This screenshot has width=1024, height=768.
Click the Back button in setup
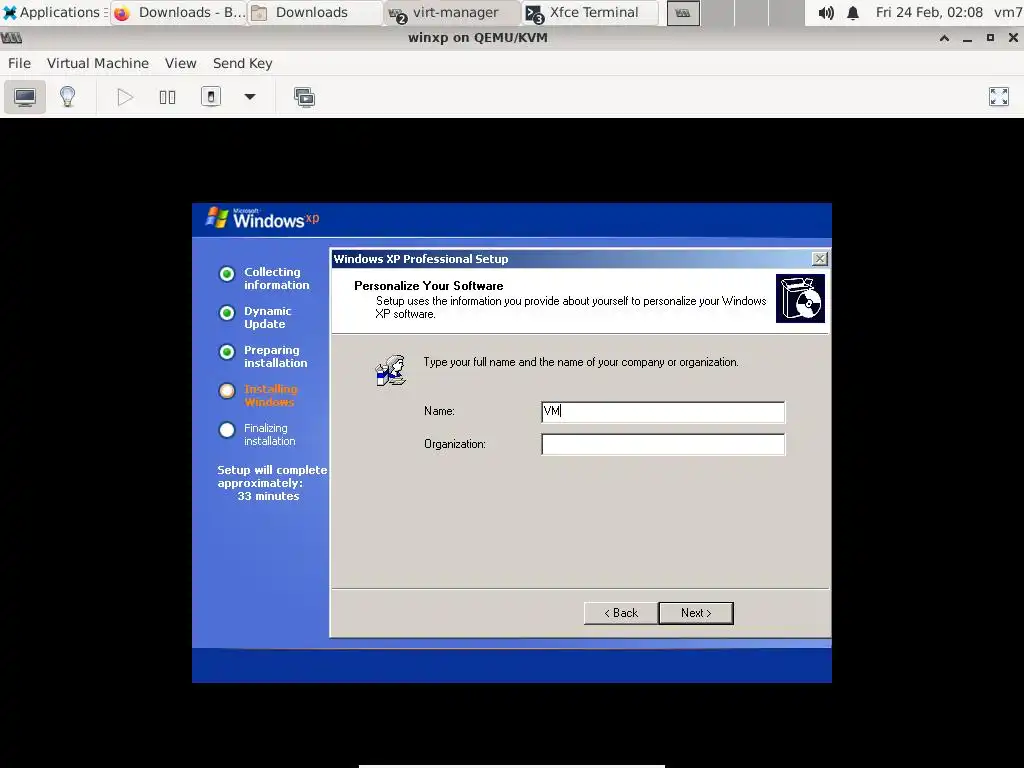click(621, 613)
